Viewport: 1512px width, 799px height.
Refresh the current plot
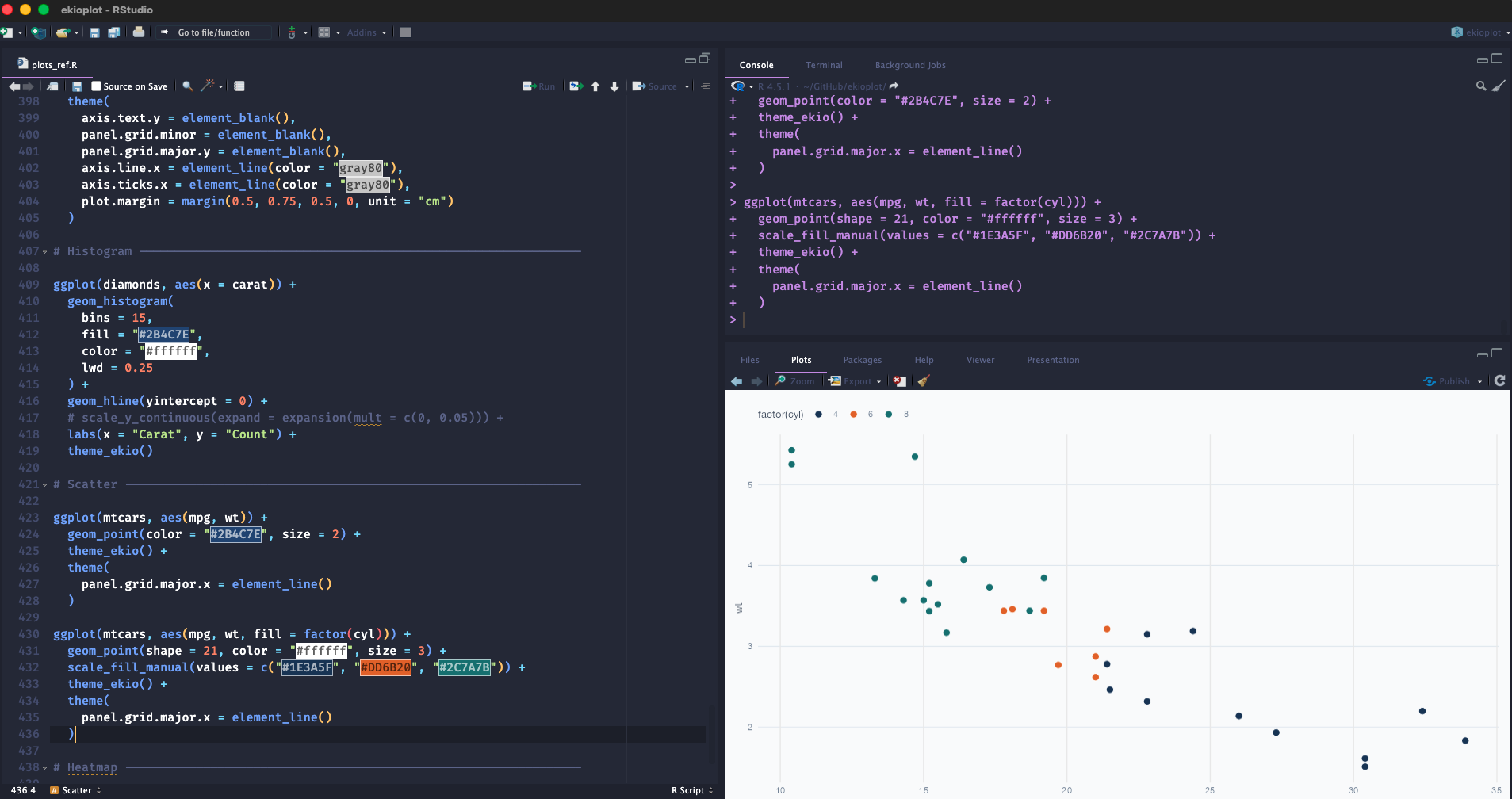coord(1499,381)
